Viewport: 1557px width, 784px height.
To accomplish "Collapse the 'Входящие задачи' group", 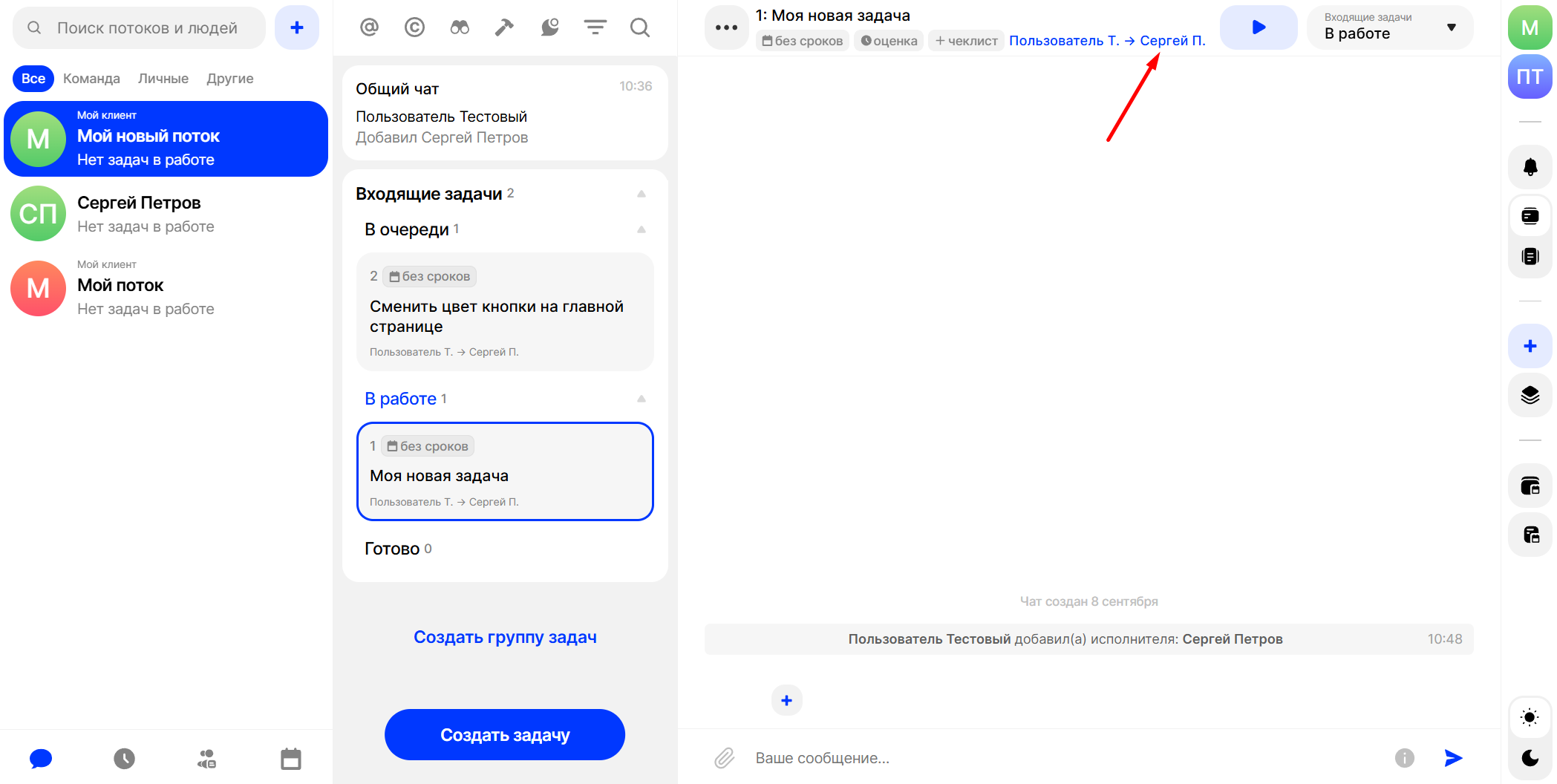I will tap(642, 194).
